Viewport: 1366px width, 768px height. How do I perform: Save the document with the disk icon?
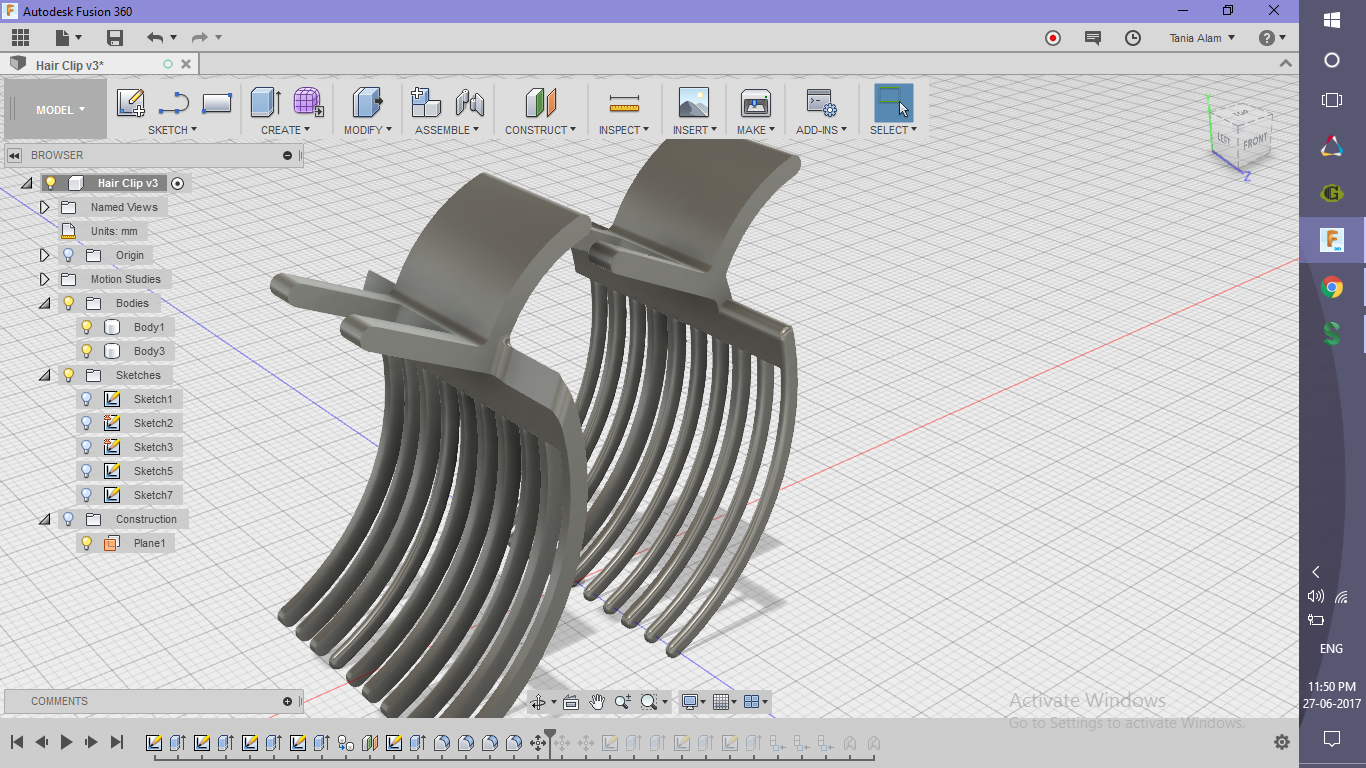click(115, 38)
